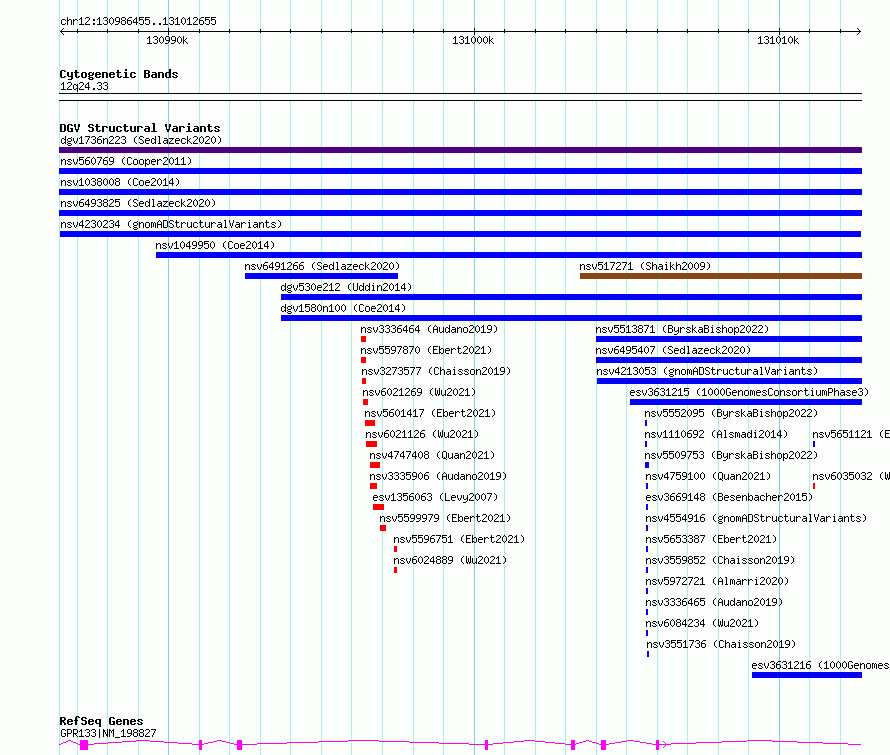Select esv3631216 (1000Genomes) label

coord(820,665)
